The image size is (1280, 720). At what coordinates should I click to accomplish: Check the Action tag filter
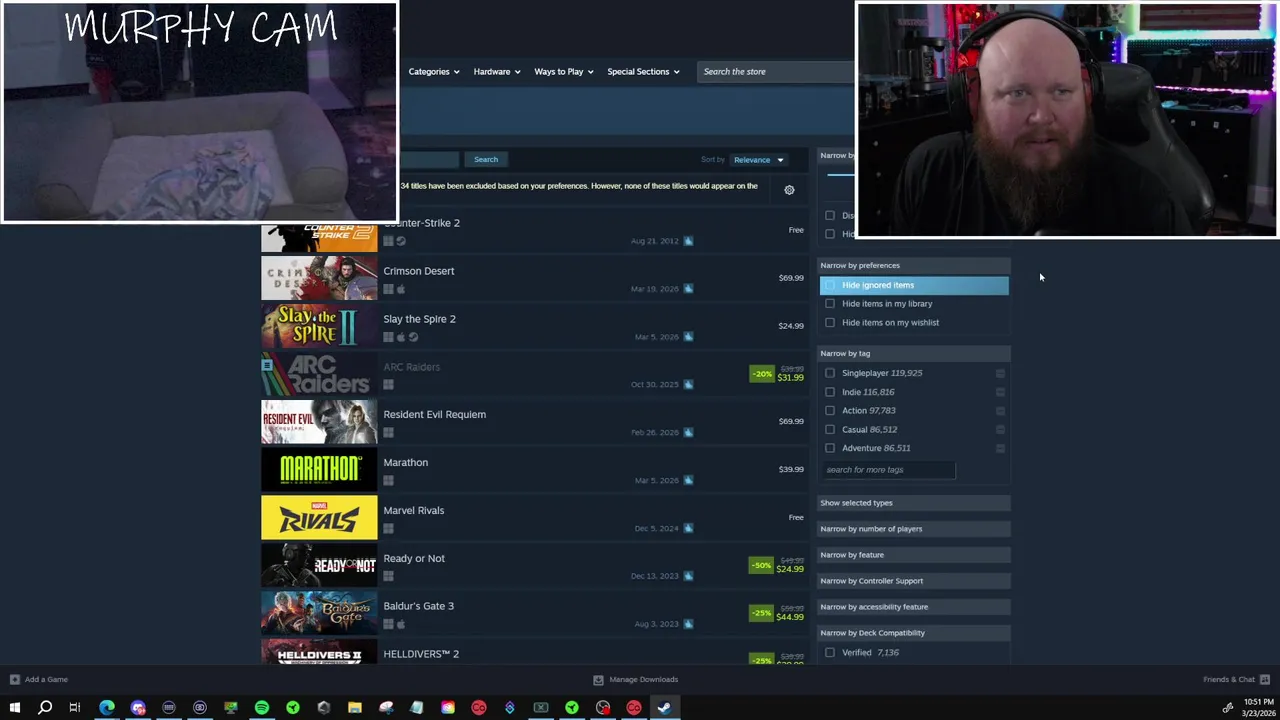click(830, 410)
